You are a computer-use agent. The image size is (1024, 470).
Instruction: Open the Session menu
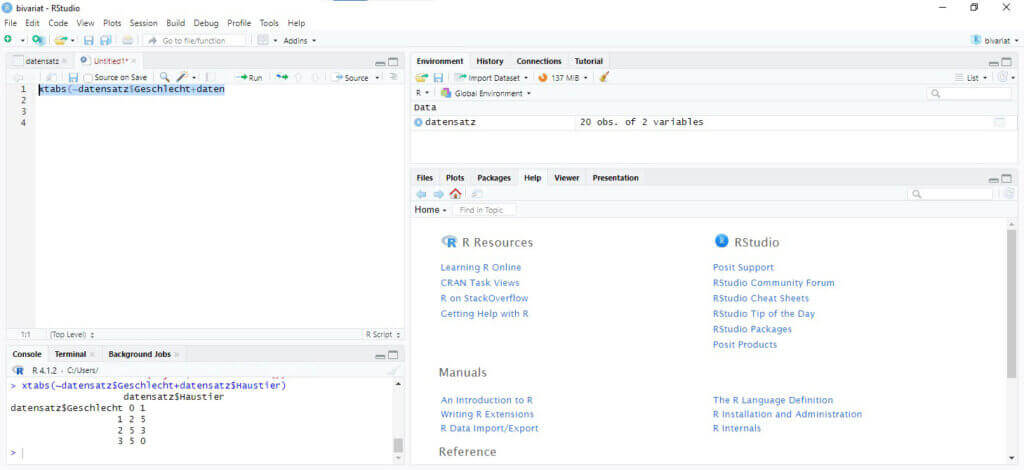point(143,23)
